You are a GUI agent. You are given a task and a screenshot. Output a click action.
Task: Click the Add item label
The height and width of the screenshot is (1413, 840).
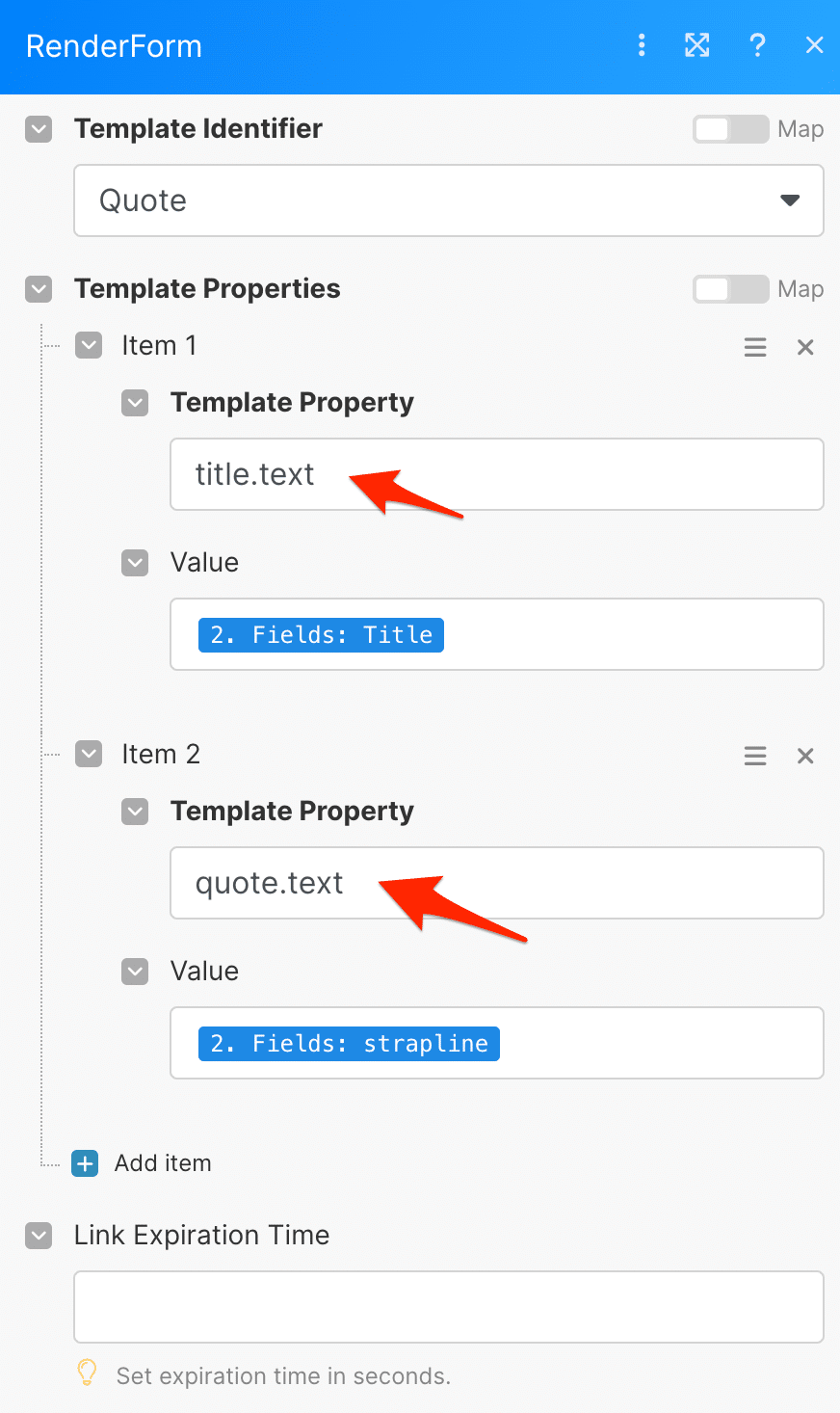(x=163, y=1163)
